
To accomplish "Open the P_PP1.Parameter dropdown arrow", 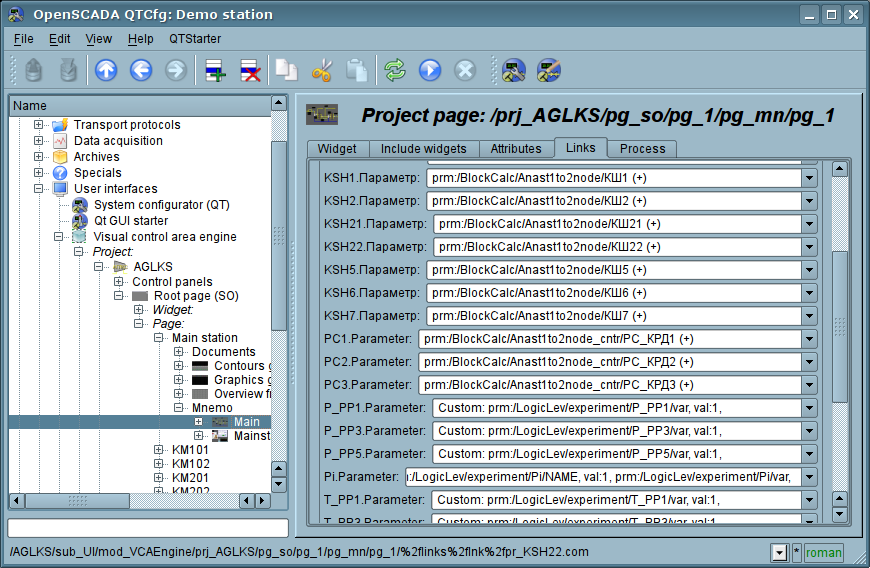I will pos(809,408).
